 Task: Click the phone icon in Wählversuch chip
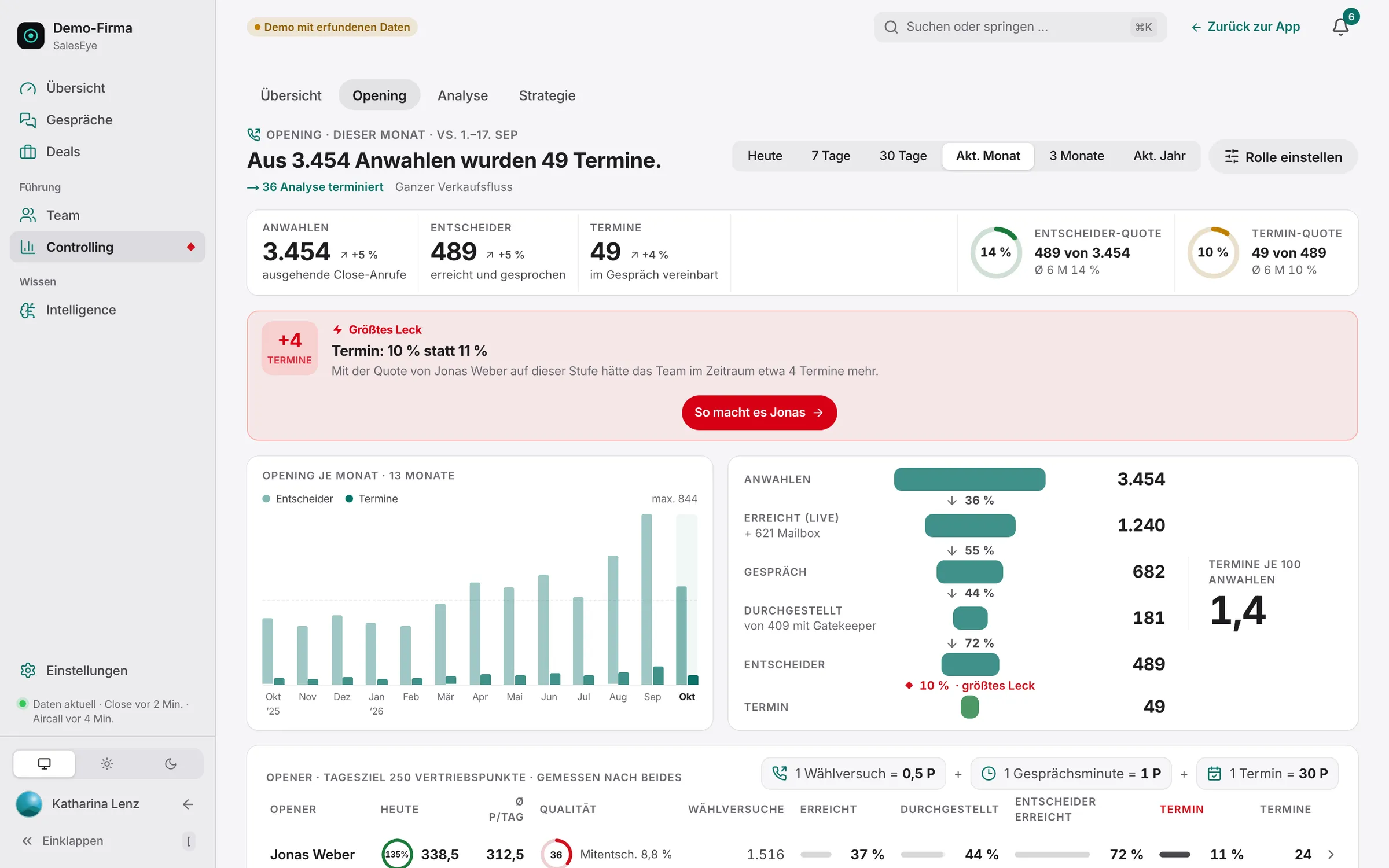[780, 774]
